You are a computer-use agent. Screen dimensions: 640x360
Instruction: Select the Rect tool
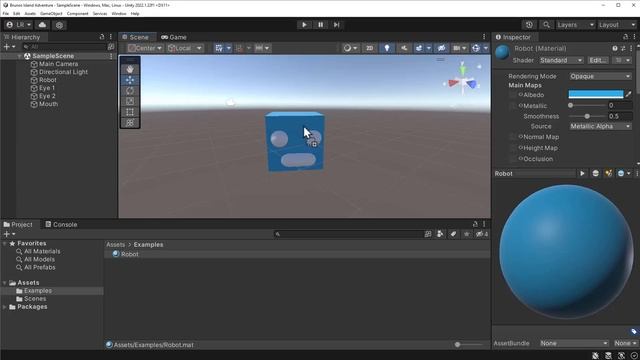pyautogui.click(x=130, y=112)
